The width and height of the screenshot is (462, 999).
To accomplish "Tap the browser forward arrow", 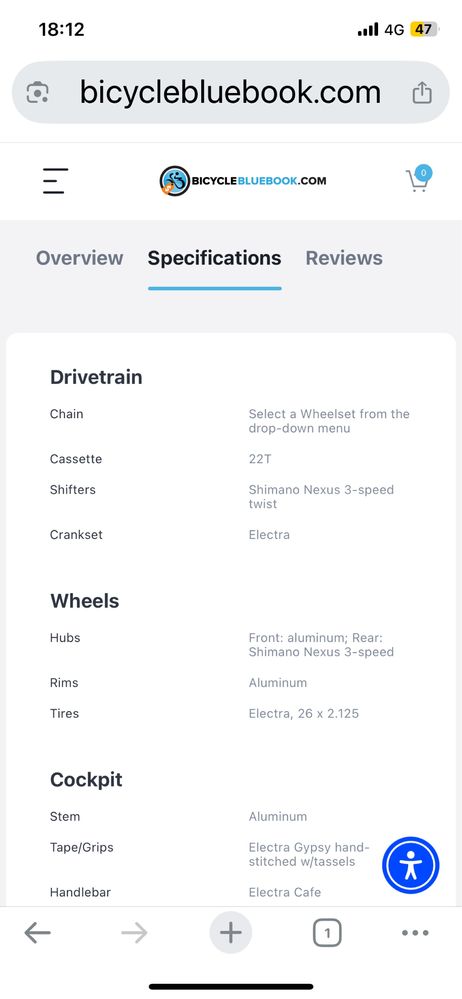I will pos(134,933).
